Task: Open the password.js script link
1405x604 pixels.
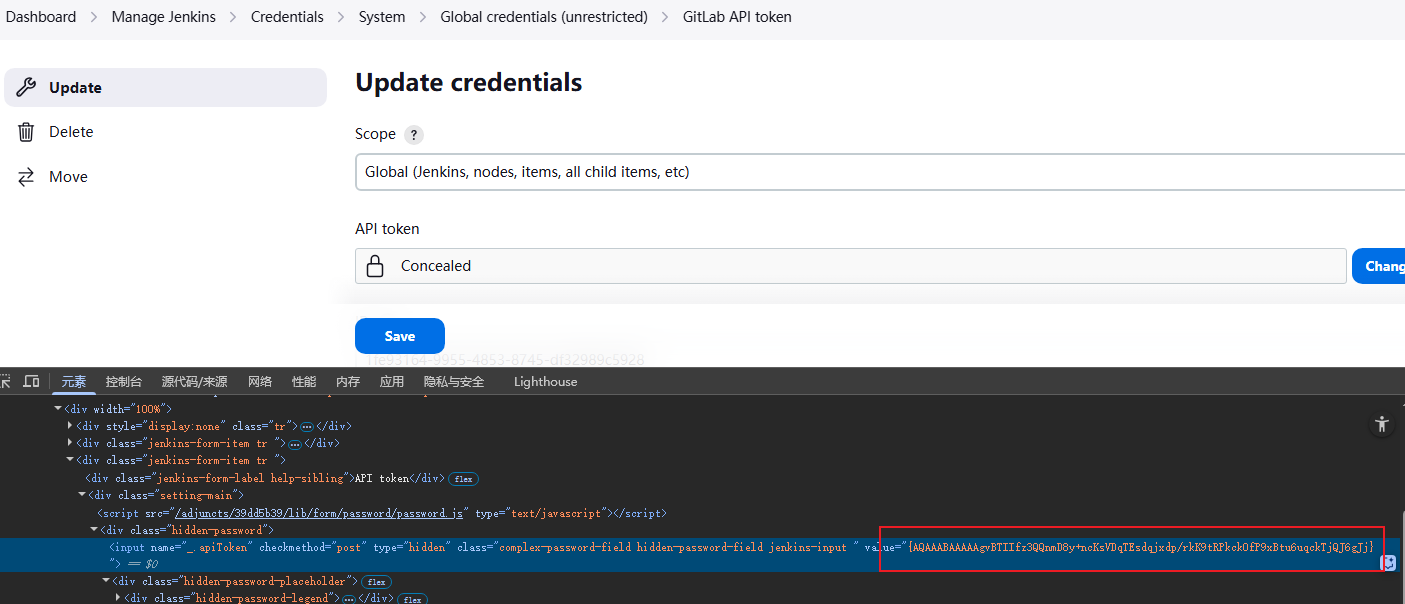Action: point(319,513)
